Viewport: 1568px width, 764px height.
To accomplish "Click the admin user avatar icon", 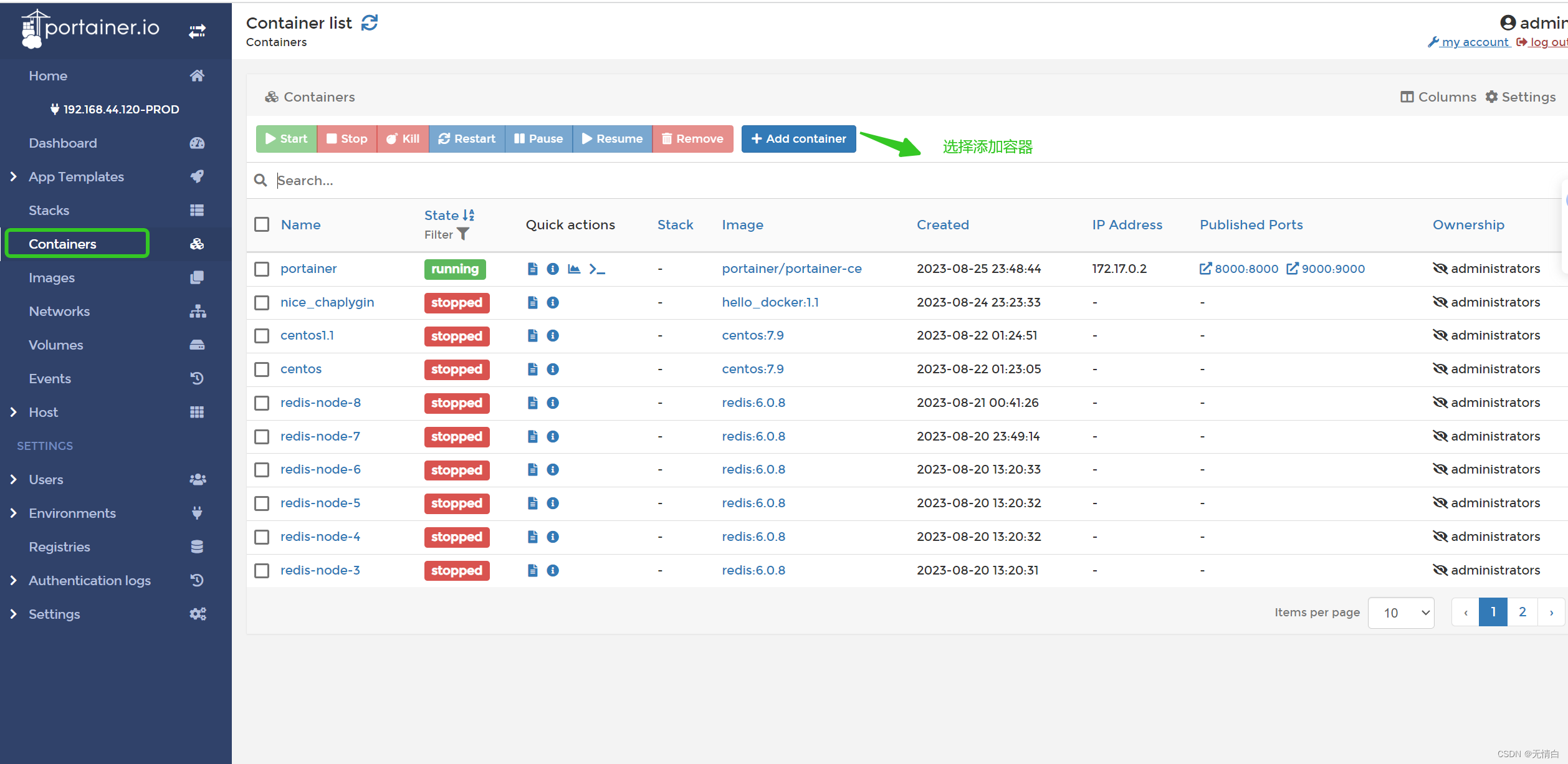I will pos(1508,22).
